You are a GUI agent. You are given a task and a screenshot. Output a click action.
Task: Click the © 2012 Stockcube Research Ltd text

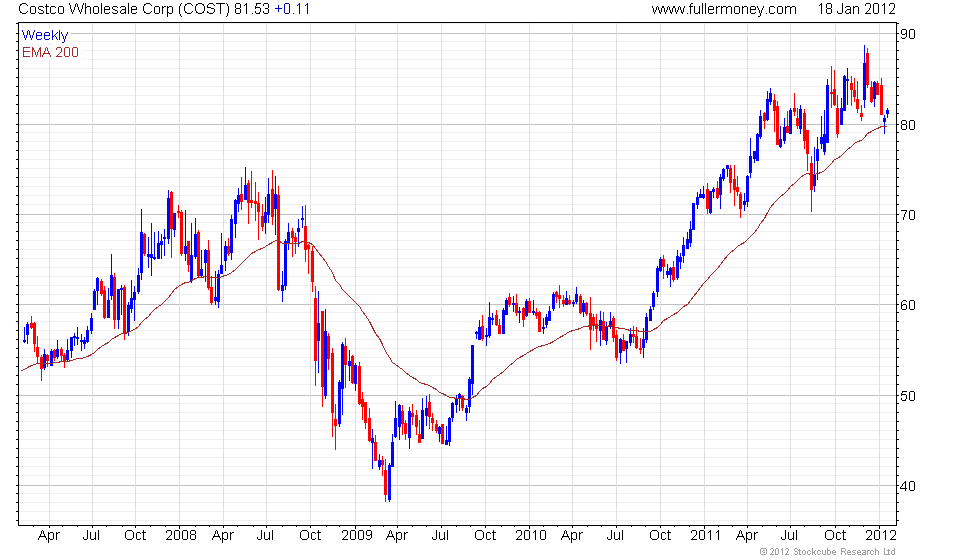[x=828, y=551]
